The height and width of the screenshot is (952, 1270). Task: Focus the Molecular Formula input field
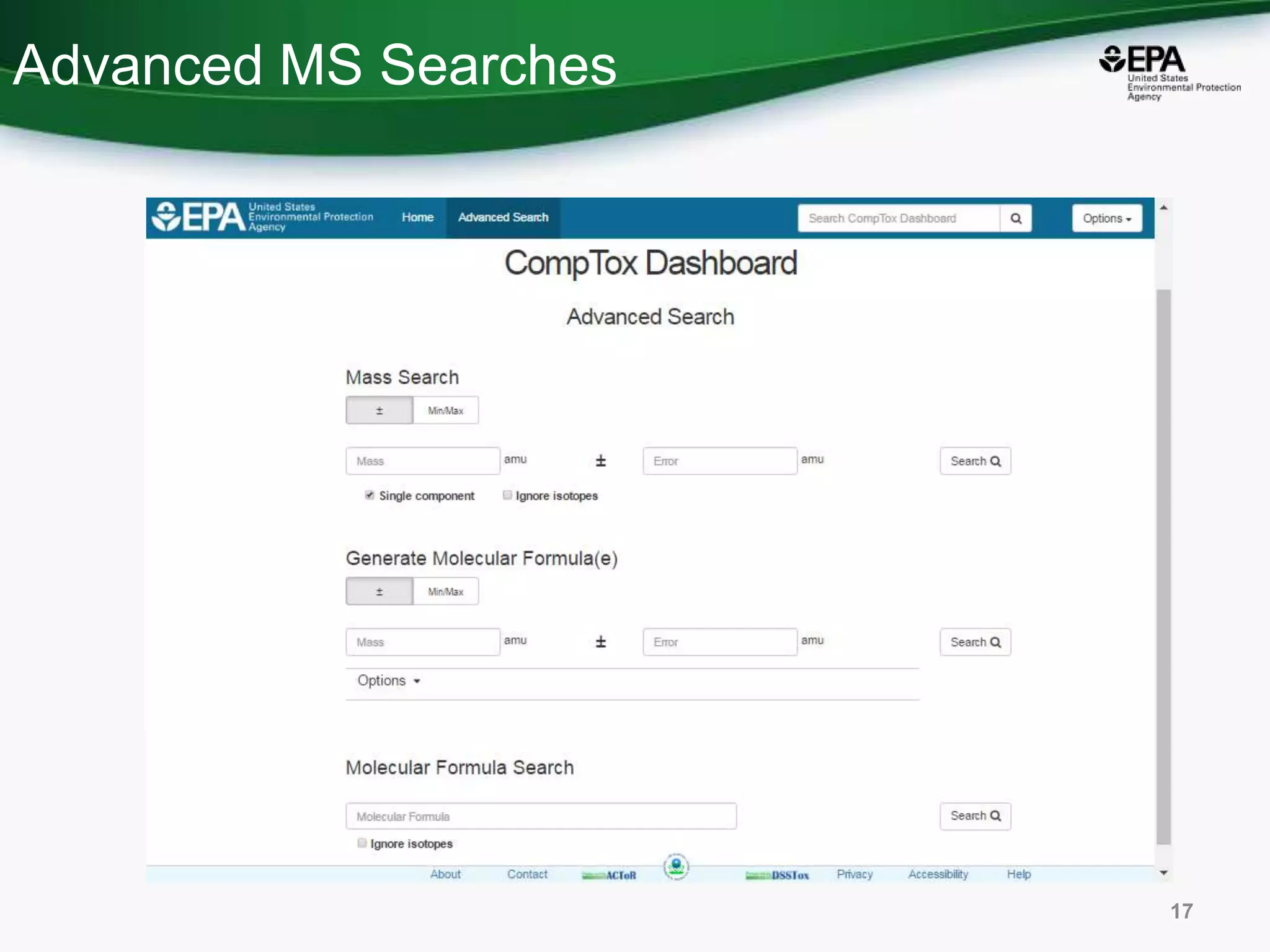[541, 816]
